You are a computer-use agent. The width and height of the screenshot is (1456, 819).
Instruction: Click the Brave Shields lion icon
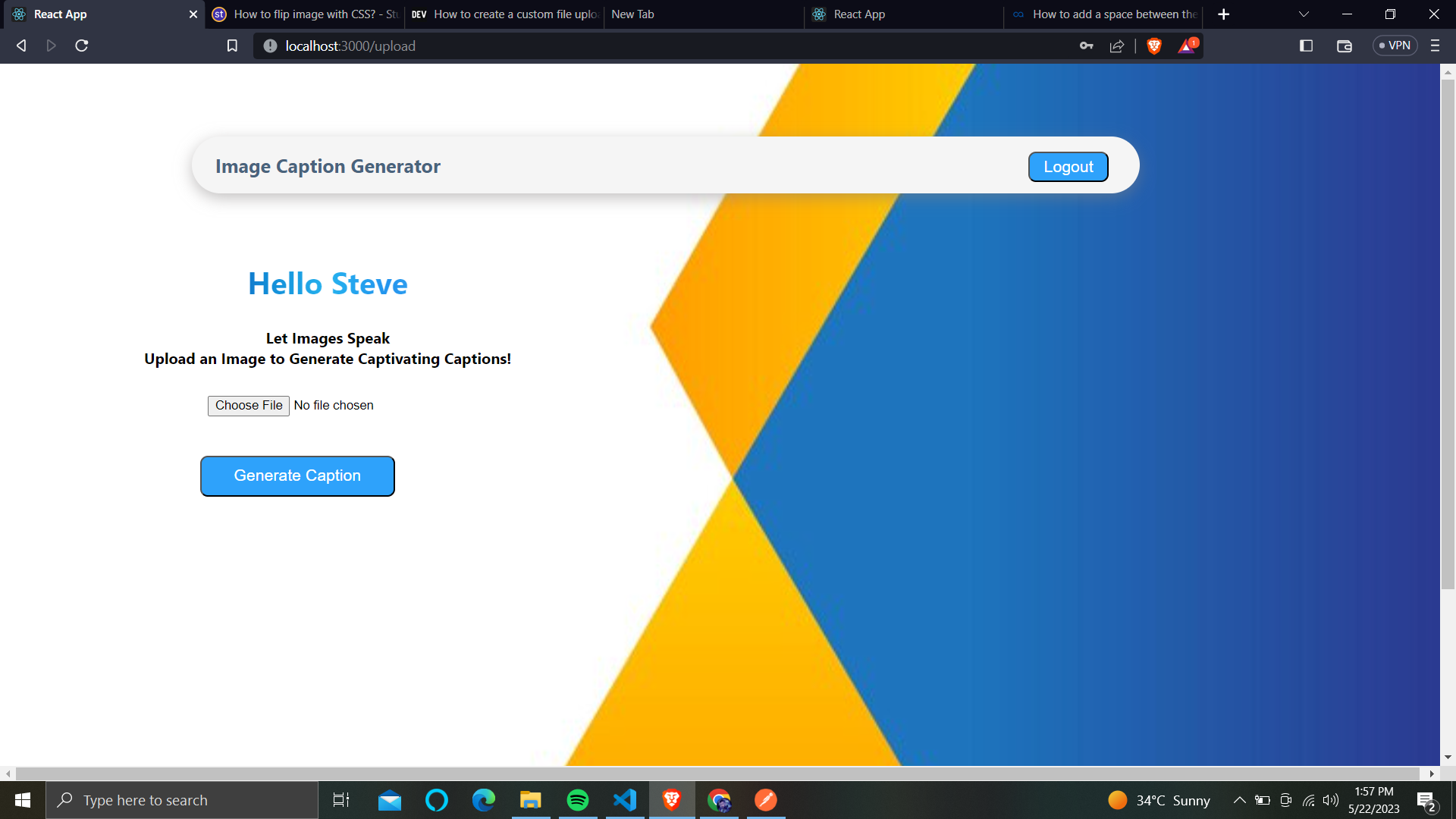point(1154,46)
